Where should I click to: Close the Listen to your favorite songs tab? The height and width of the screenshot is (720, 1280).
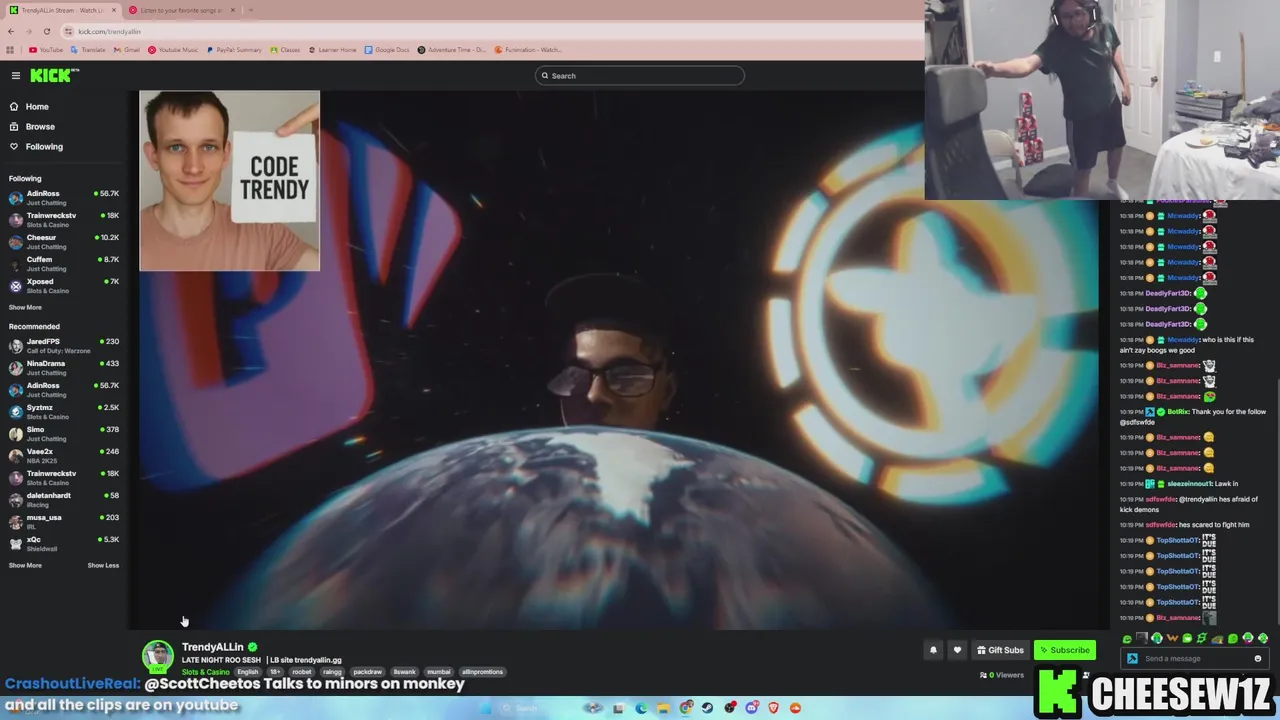click(232, 10)
